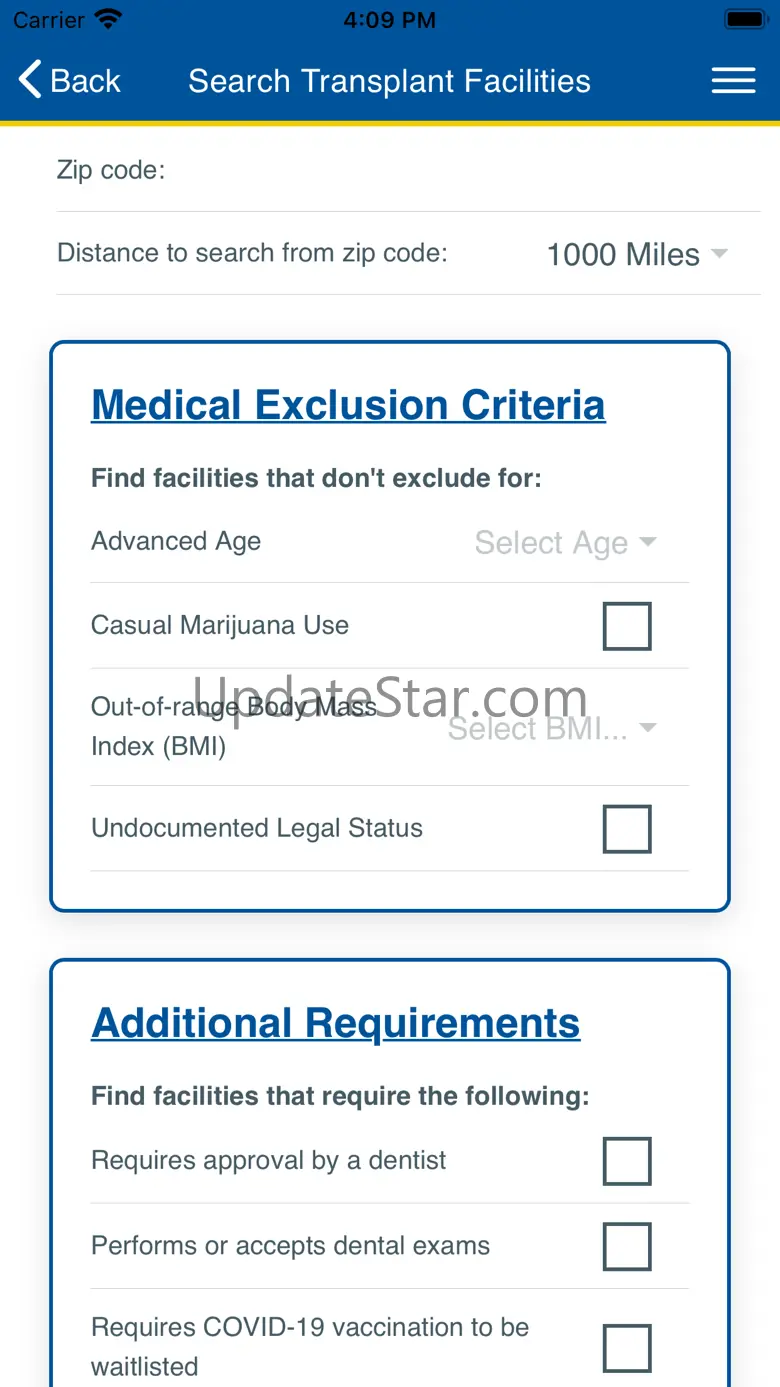Tap the Search Transplant Facilities title
Image resolution: width=780 pixels, height=1387 pixels.
click(389, 81)
